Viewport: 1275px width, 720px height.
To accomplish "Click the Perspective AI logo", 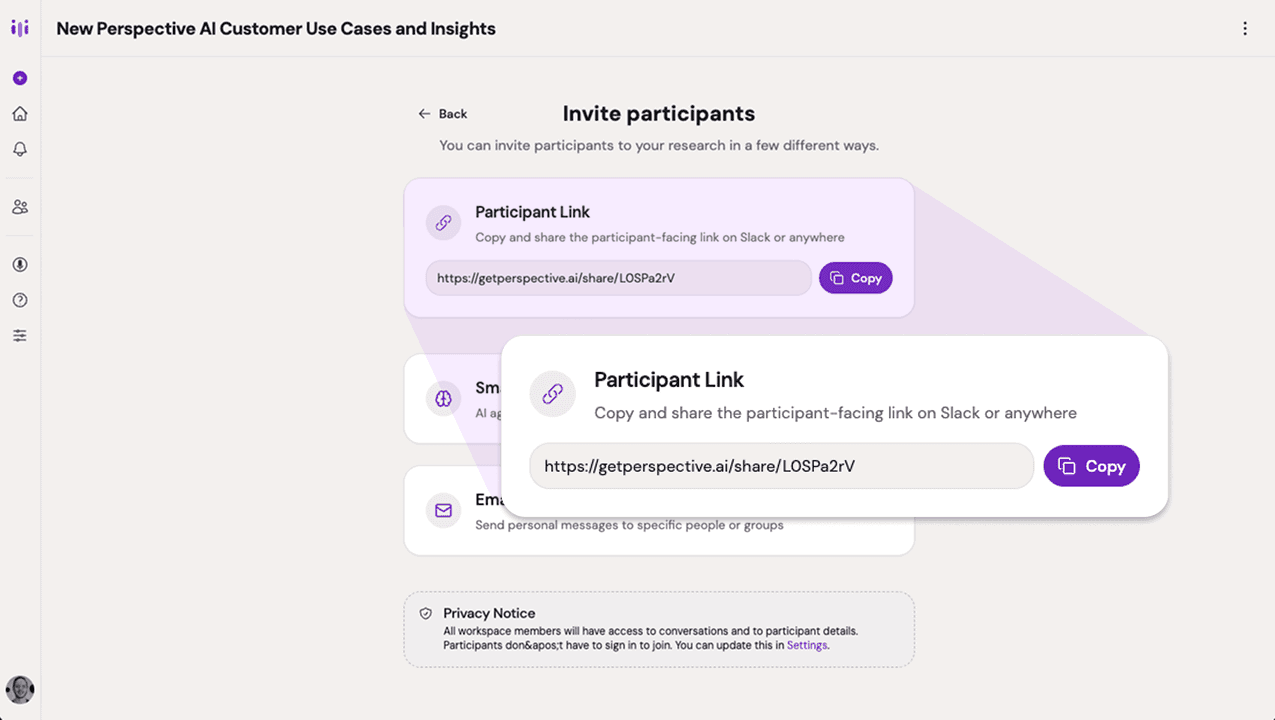I will coord(19,27).
